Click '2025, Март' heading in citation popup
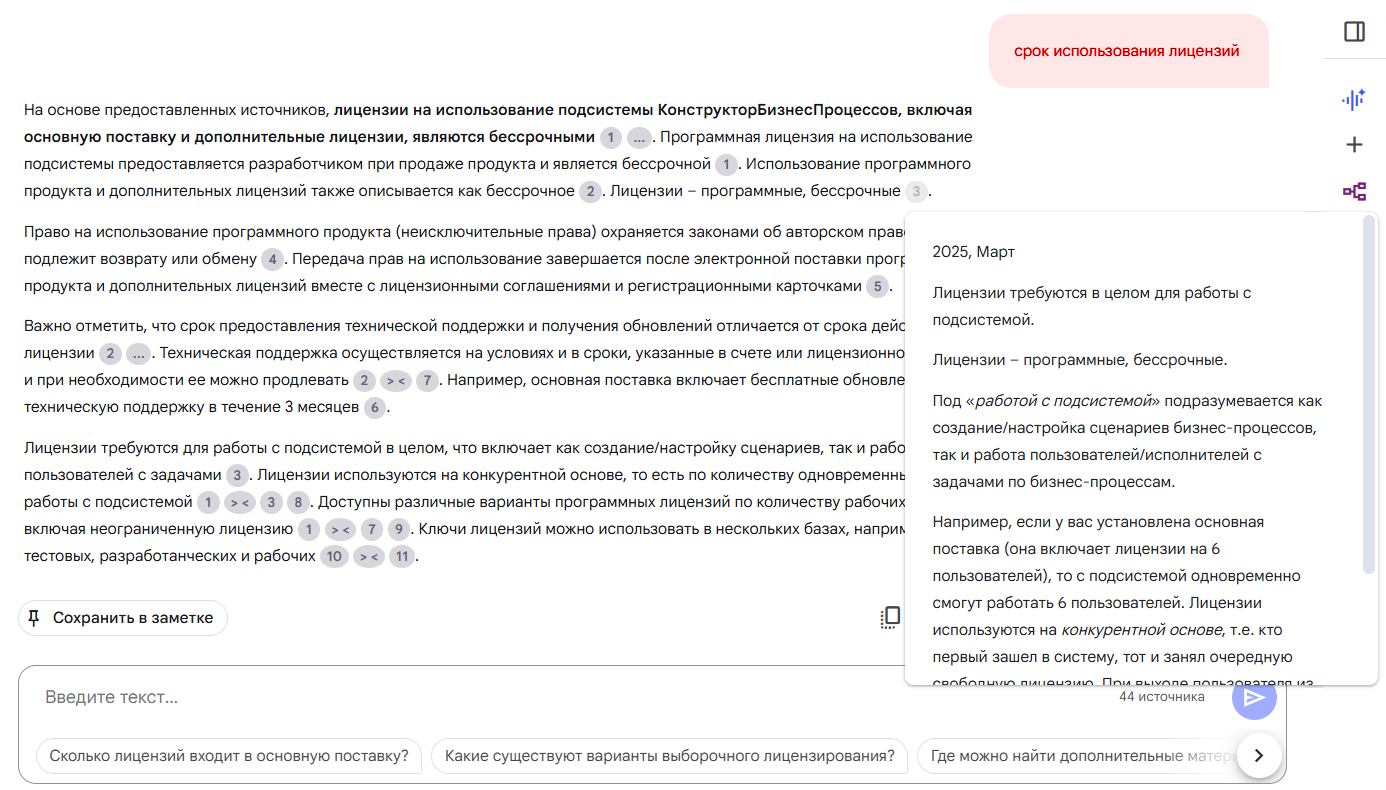Image resolution: width=1386 pixels, height=790 pixels. coord(974,252)
